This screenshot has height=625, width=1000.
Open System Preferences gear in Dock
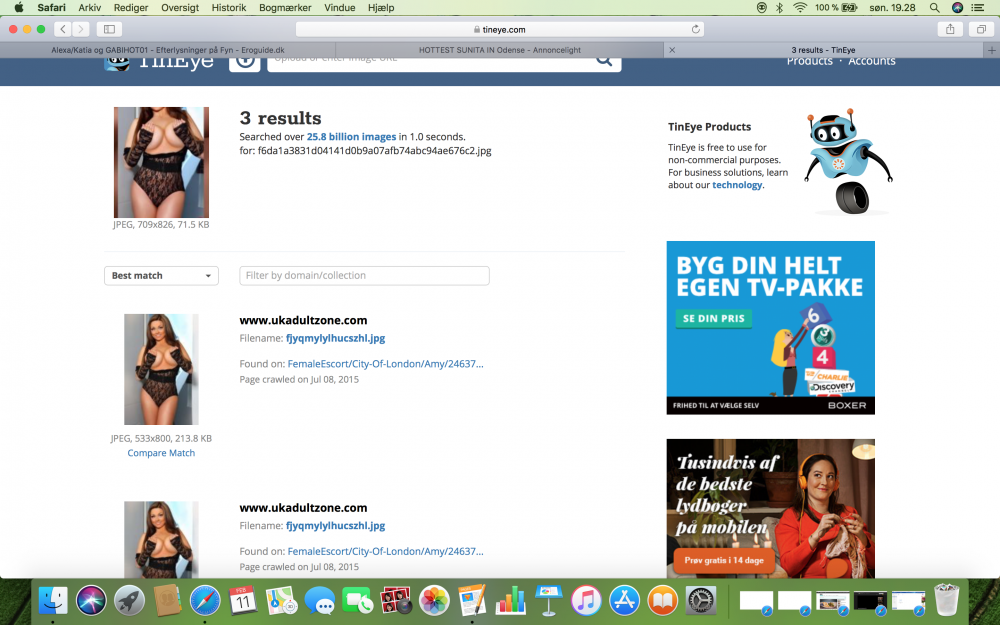[701, 601]
